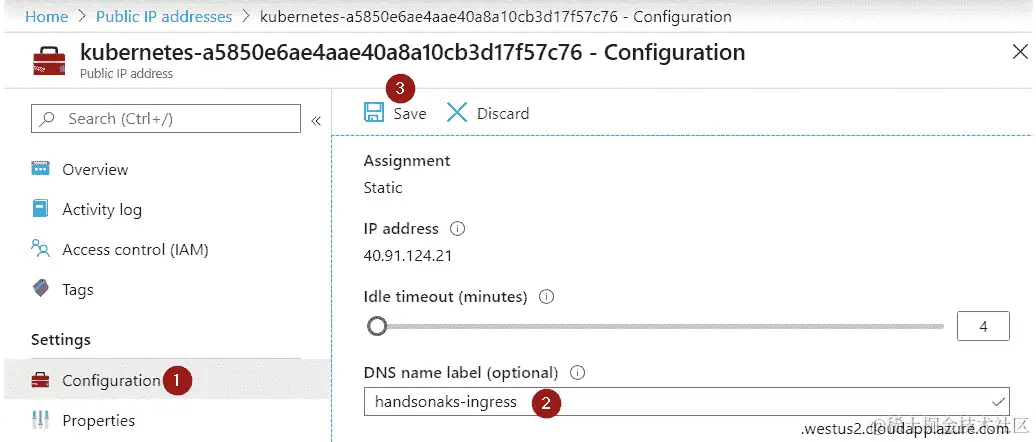Image resolution: width=1036 pixels, height=442 pixels.
Task: Click the Tags label icon
Action: point(41,289)
